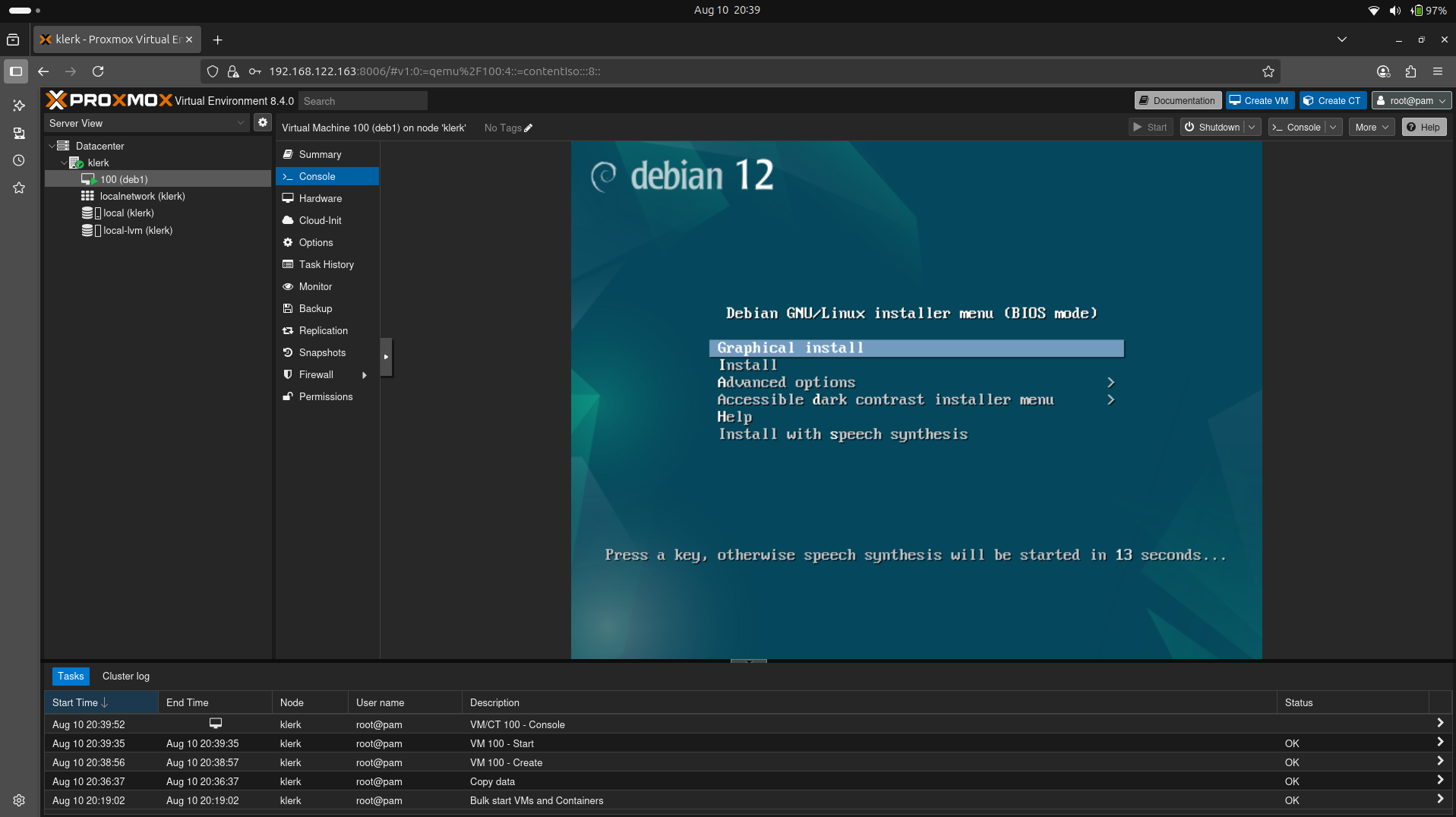The width and height of the screenshot is (1456, 817).
Task: Open the Shutdown options dropdown arrow
Action: click(1252, 127)
